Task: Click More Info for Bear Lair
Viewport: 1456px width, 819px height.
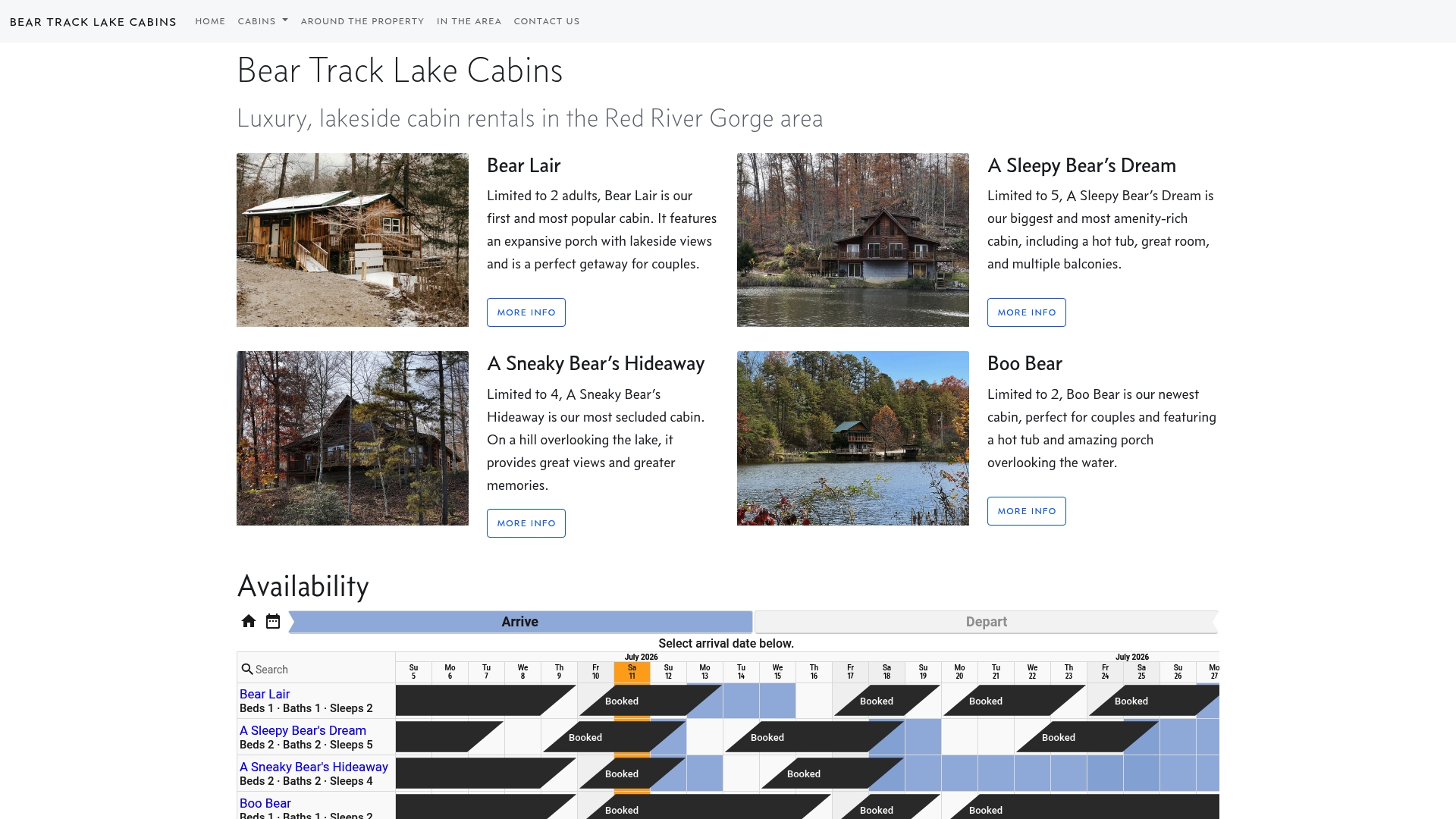Action: (x=526, y=312)
